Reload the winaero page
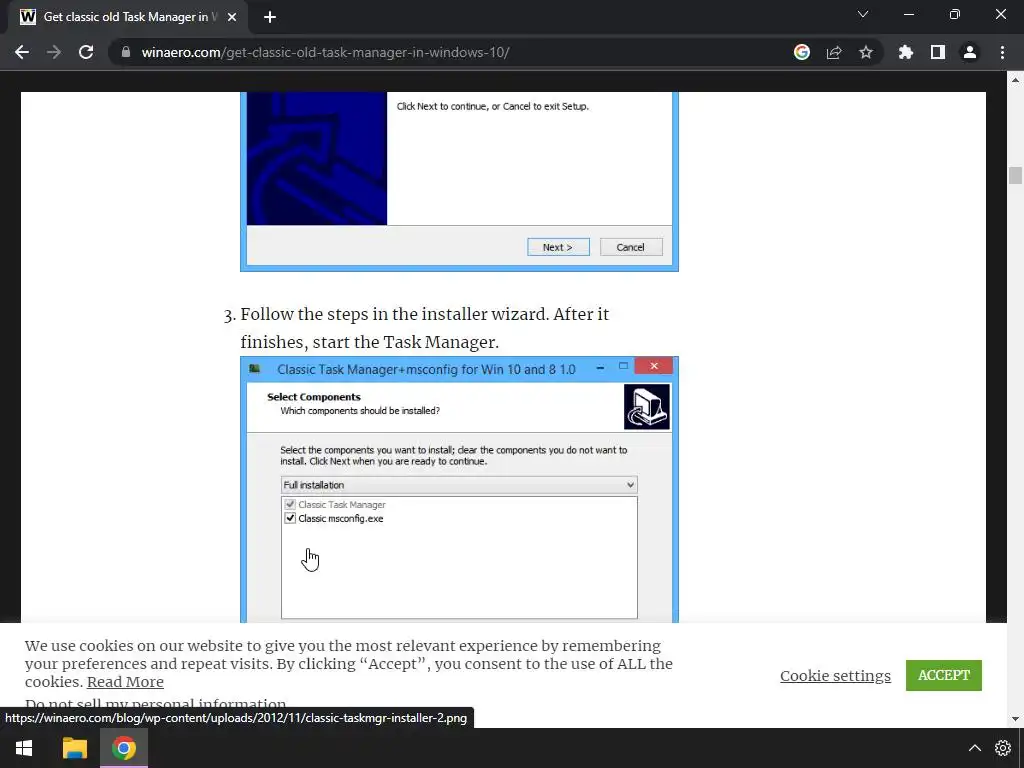Image resolution: width=1024 pixels, height=768 pixels. coord(86,52)
